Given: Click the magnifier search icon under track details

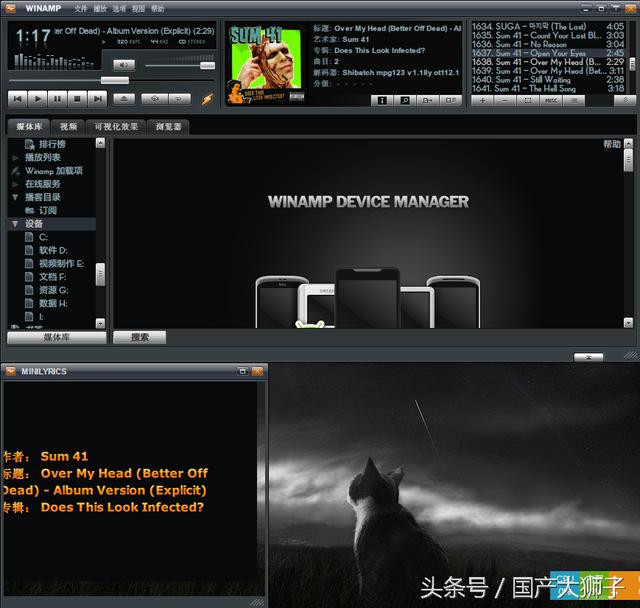Looking at the screenshot, I should coord(405,100).
